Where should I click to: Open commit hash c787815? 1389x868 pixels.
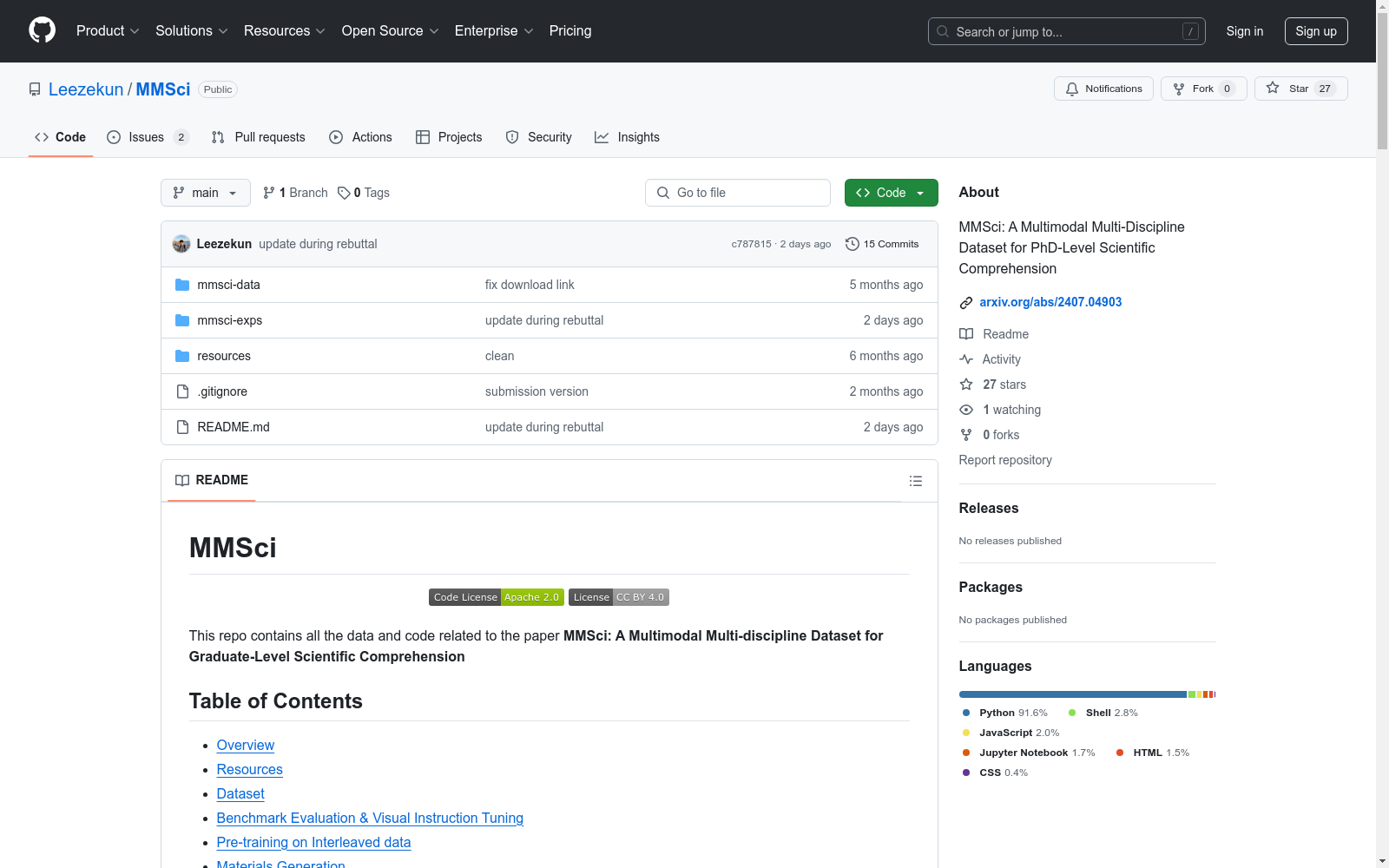[x=751, y=244]
